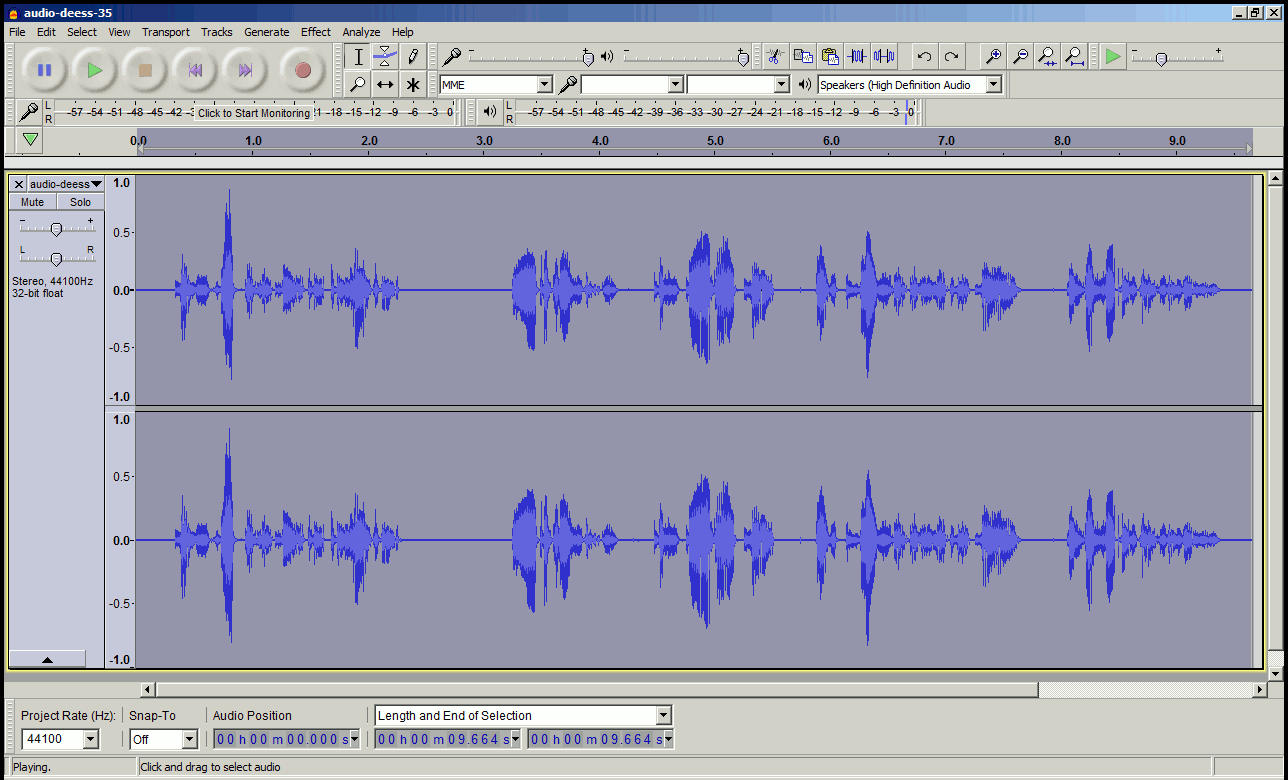Zoom in with magnifier plus icon
Image resolution: width=1288 pixels, height=780 pixels.
pos(993,57)
